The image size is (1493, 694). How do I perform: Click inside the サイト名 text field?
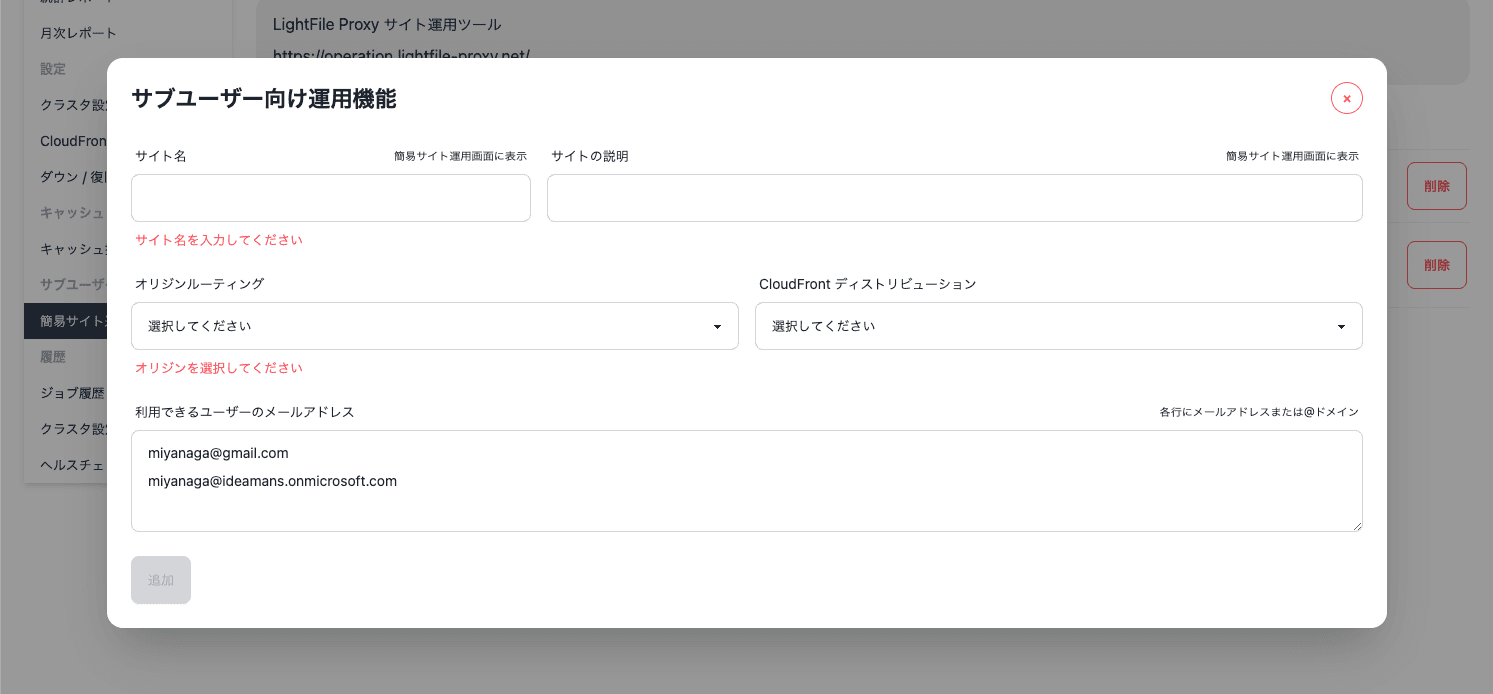coord(330,198)
